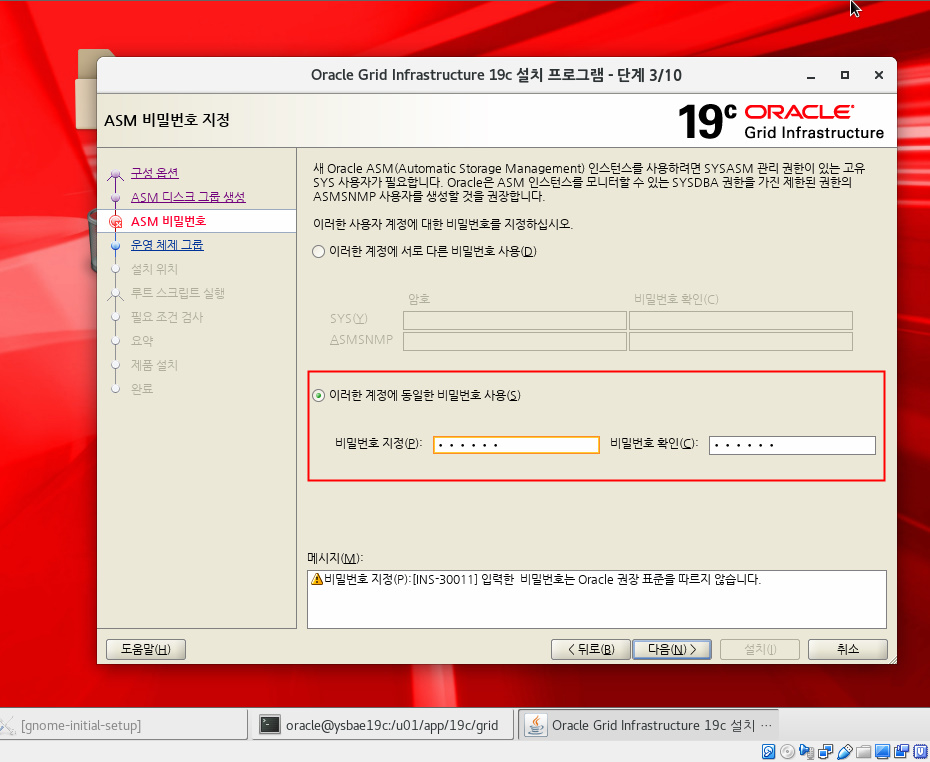Screen dimensions: 930x762
Task: Select the ASM 비밀번호 step in sidebar
Action: 168,221
